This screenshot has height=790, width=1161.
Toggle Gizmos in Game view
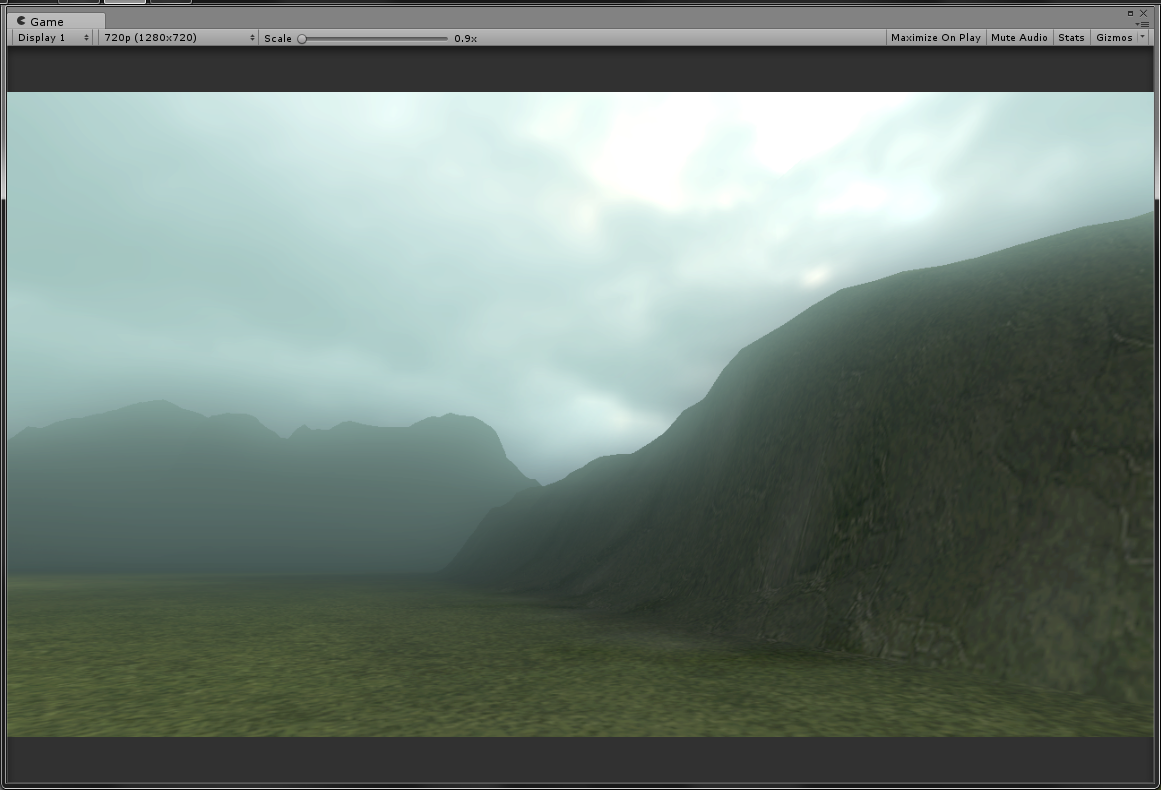pyautogui.click(x=1114, y=38)
